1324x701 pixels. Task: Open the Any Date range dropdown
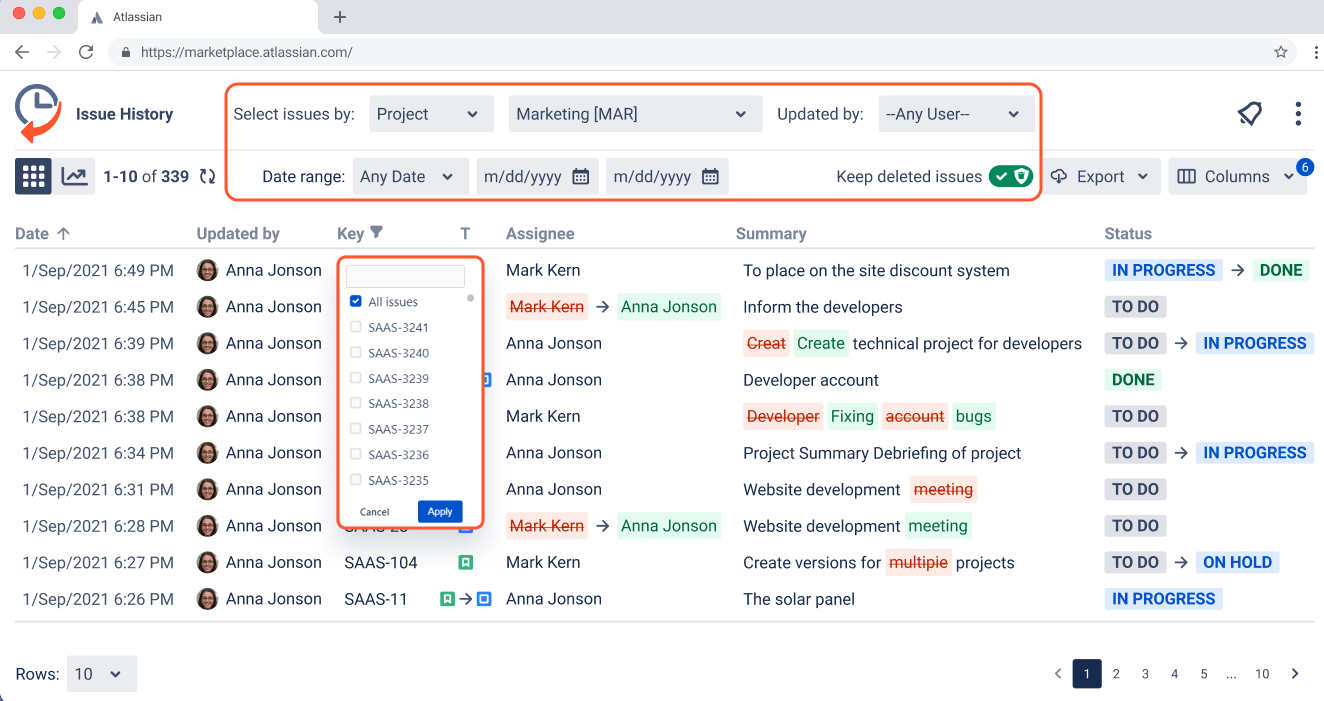[410, 175]
